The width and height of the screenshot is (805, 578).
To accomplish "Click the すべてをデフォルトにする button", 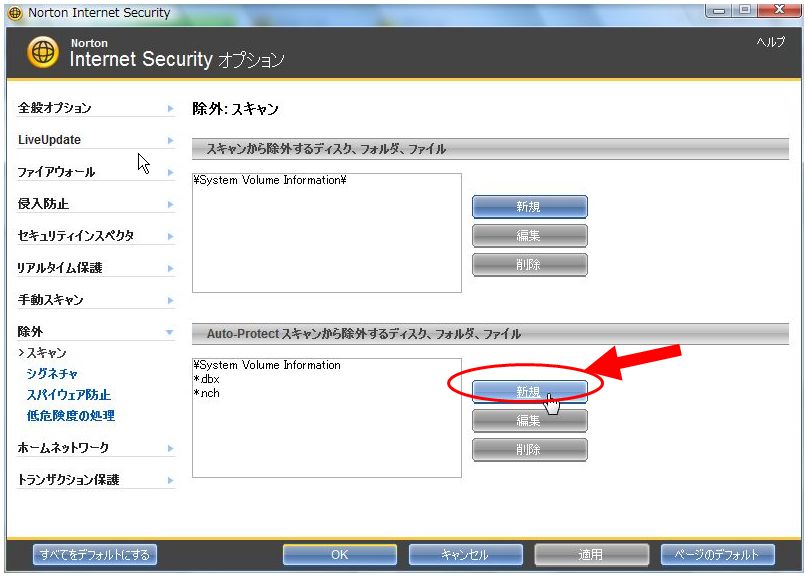I will [95, 554].
